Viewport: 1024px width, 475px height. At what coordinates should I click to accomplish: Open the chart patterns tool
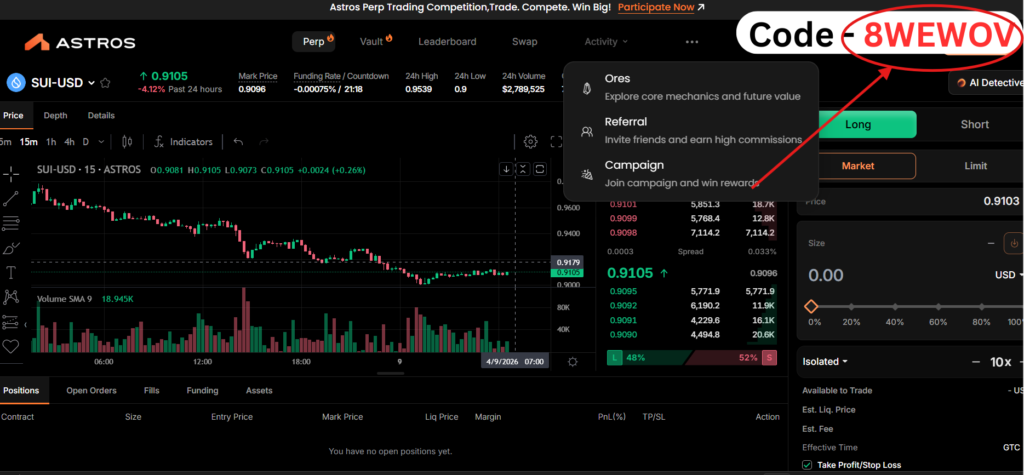11,297
